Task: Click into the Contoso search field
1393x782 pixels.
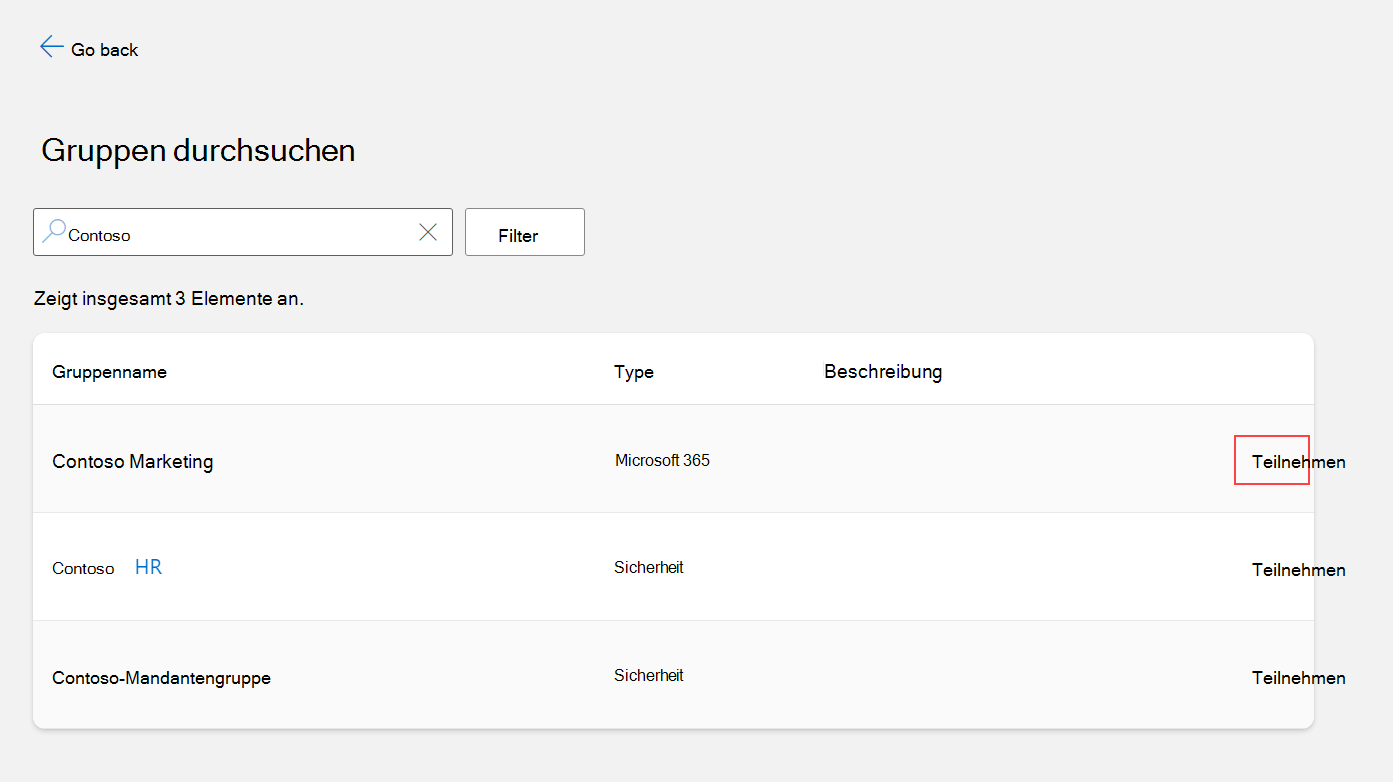Action: pyautogui.click(x=243, y=232)
